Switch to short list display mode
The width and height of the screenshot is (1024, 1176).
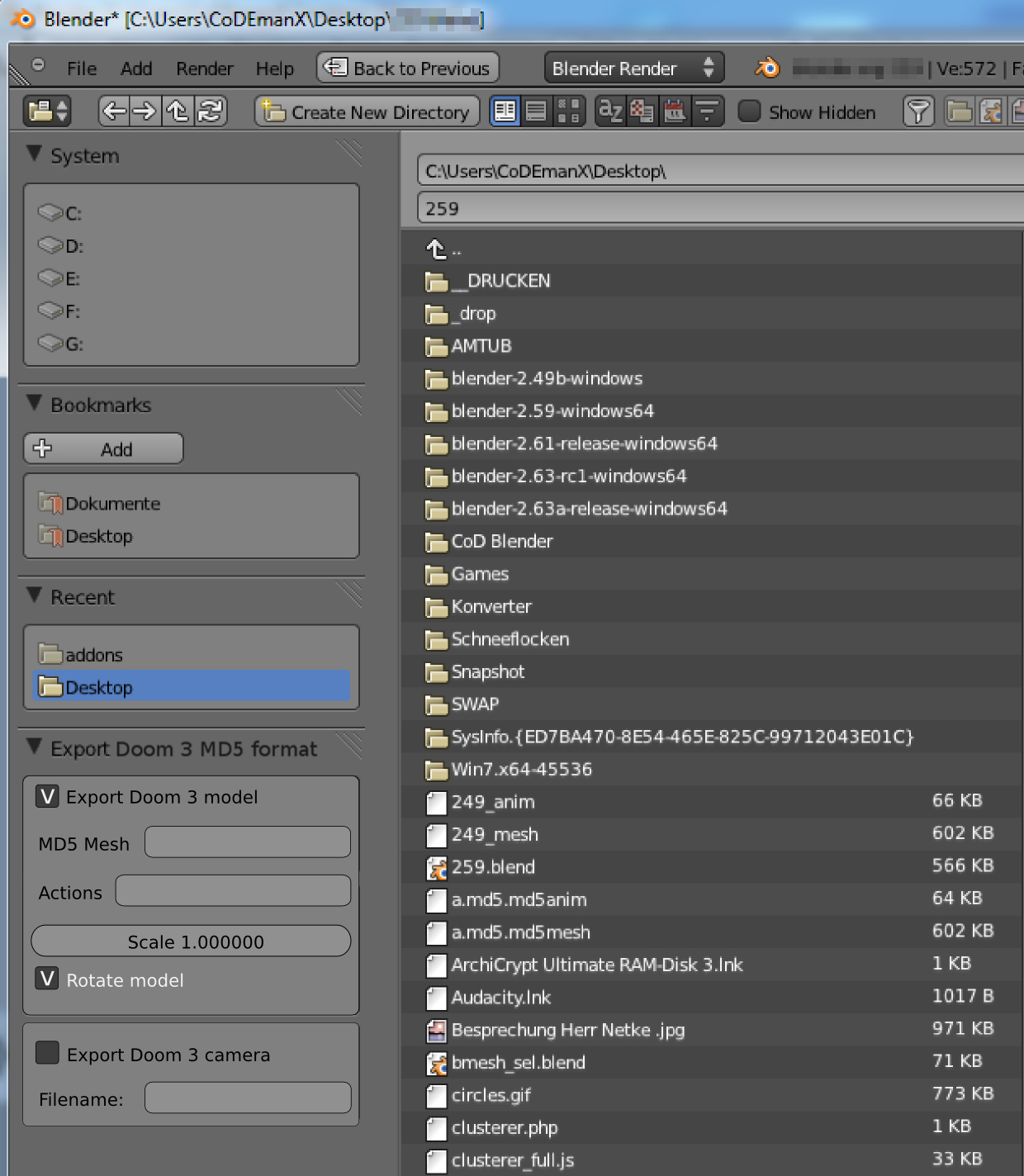(505, 111)
